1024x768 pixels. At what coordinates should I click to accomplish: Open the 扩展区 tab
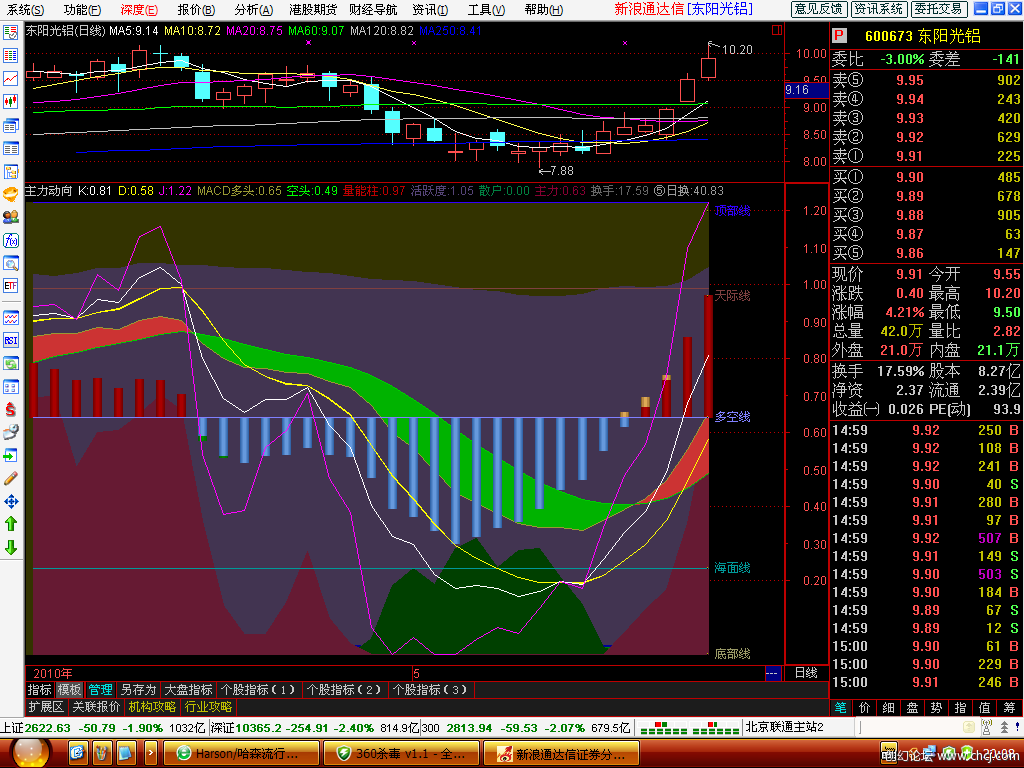point(46,707)
